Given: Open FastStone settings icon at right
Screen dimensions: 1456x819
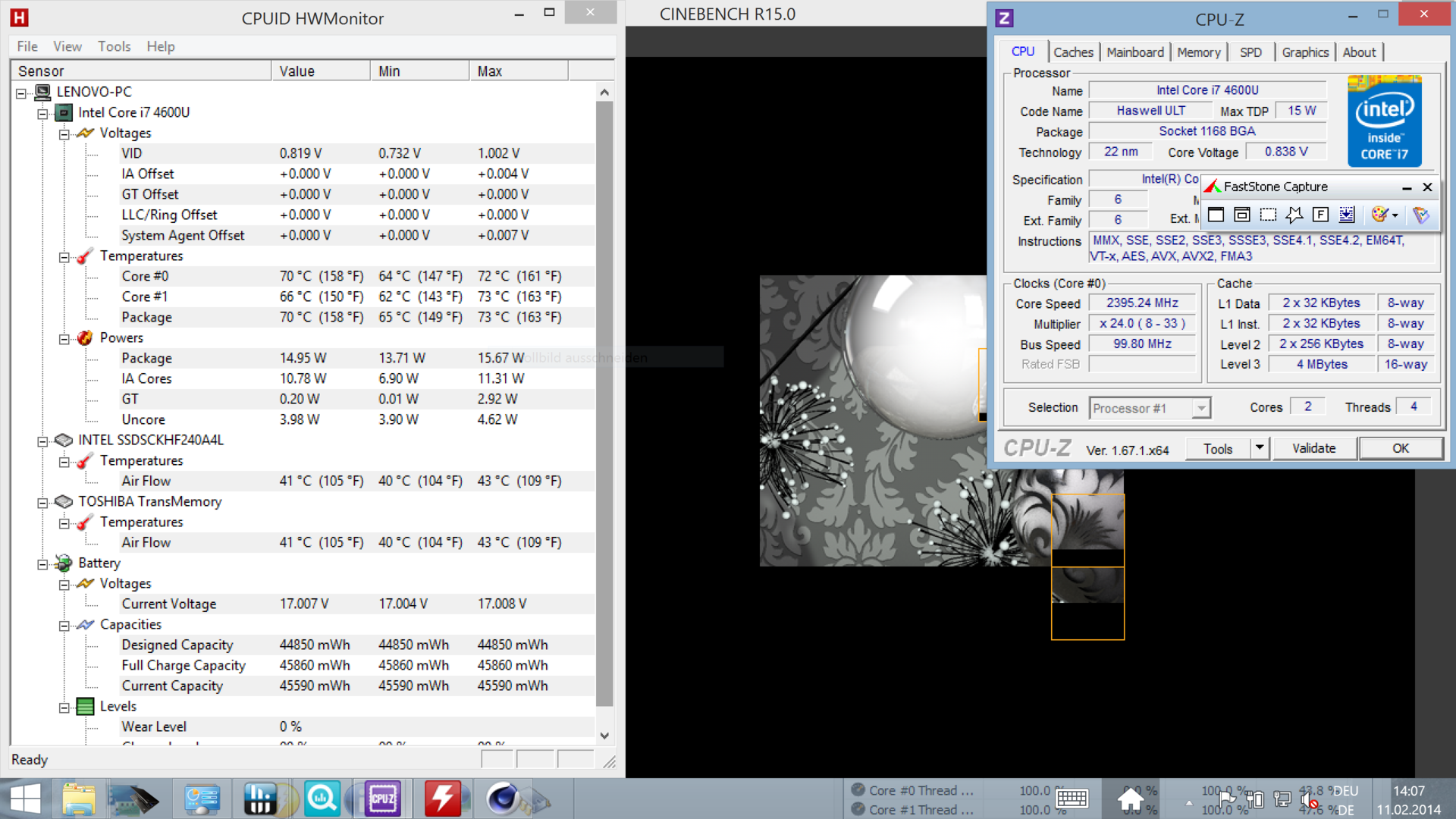Looking at the screenshot, I should [1420, 215].
